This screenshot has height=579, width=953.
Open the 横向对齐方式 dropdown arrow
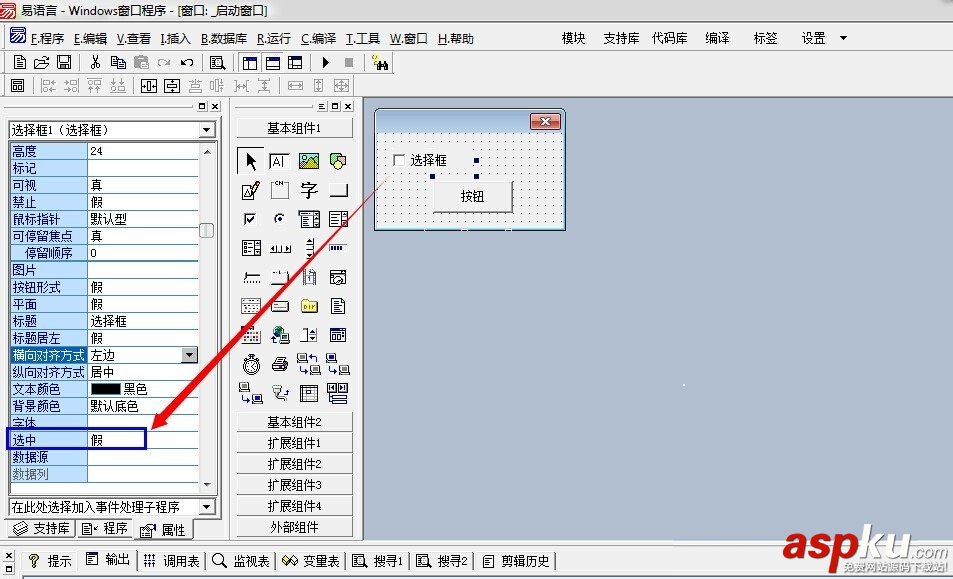[189, 355]
